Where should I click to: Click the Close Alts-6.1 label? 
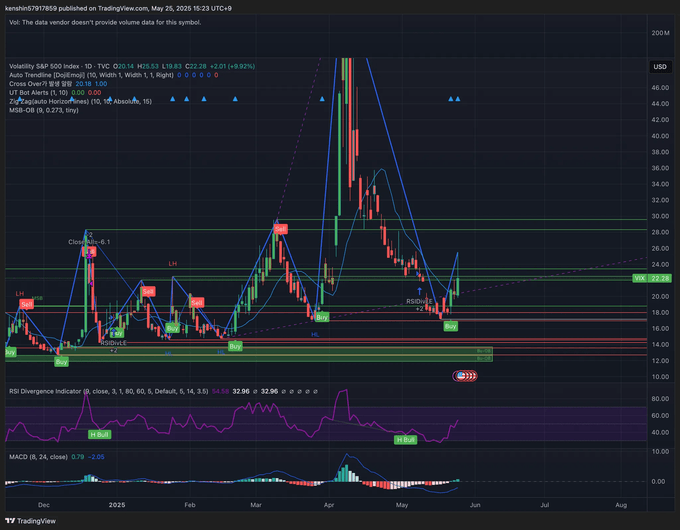click(89, 242)
